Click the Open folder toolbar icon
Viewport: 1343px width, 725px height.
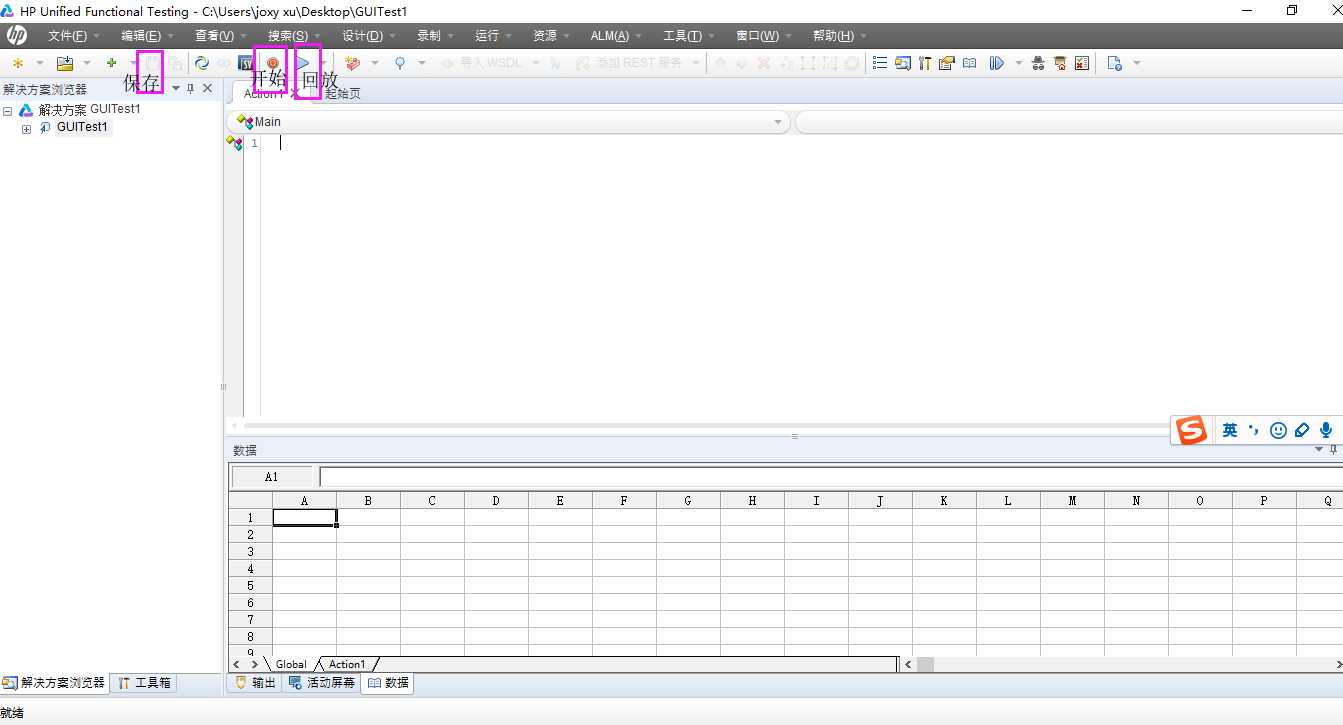coord(64,63)
